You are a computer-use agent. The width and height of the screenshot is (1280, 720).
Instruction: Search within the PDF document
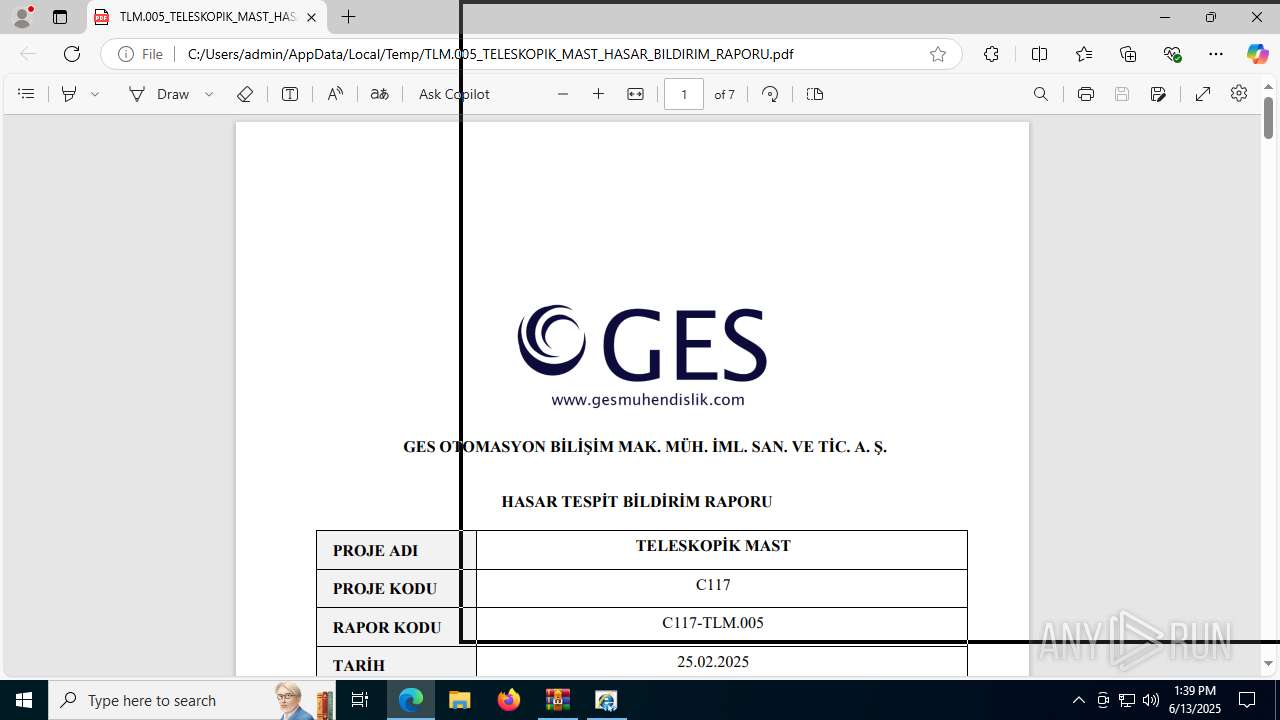pyautogui.click(x=1041, y=94)
